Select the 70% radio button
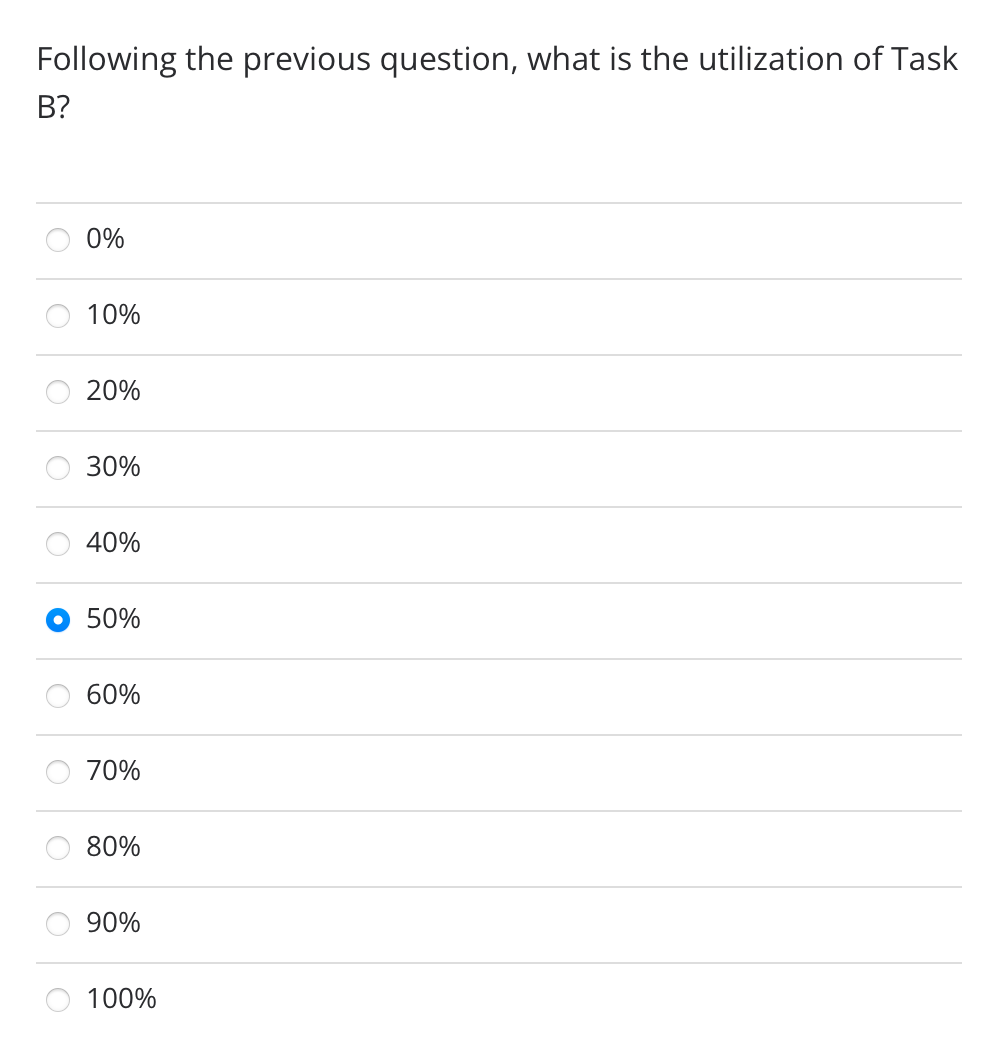 pyautogui.click(x=57, y=772)
